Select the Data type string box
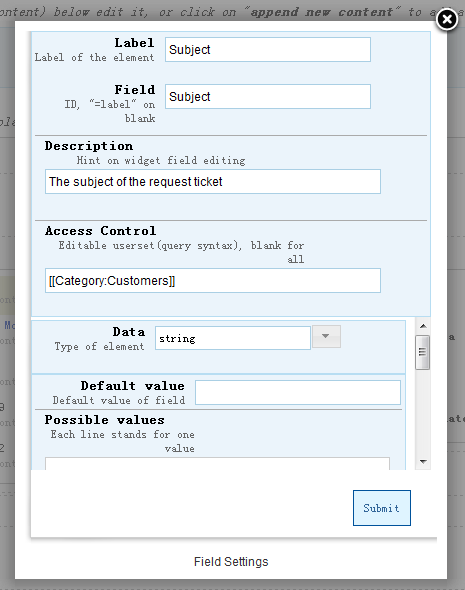 [x=233, y=338]
